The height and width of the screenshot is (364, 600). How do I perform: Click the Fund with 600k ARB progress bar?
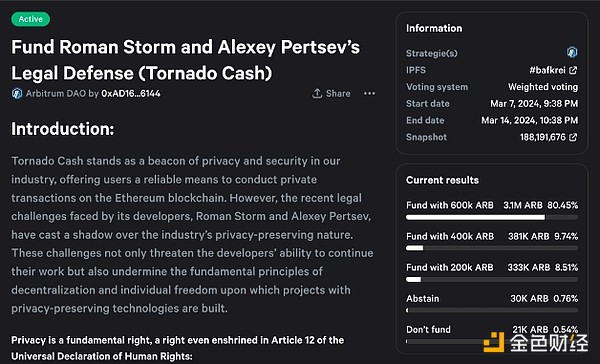click(x=492, y=217)
